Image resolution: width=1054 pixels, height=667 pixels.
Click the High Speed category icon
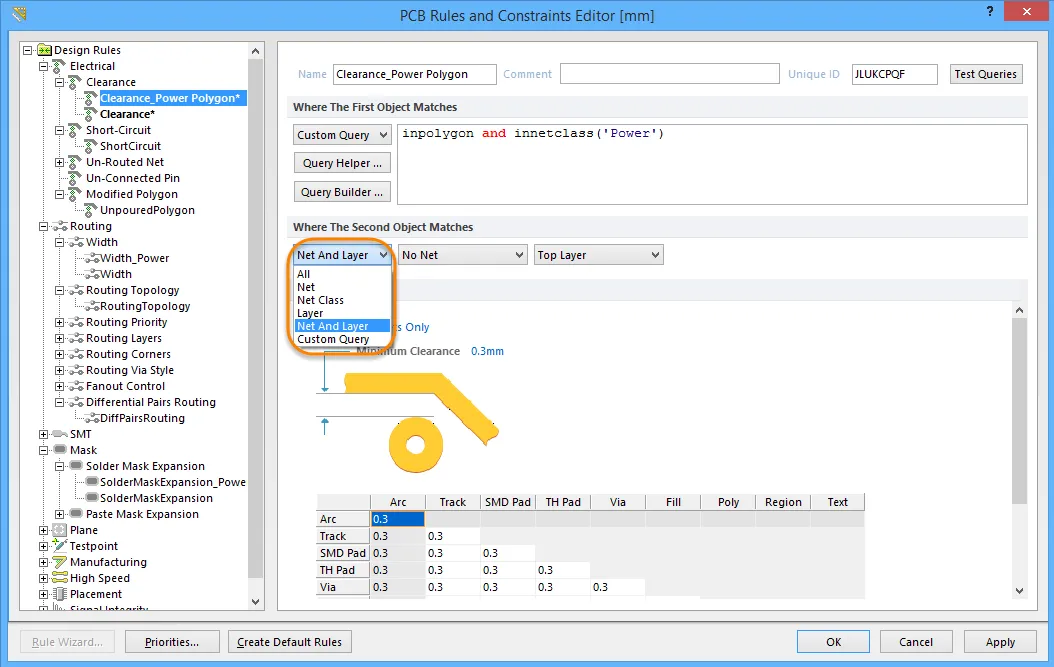60,578
